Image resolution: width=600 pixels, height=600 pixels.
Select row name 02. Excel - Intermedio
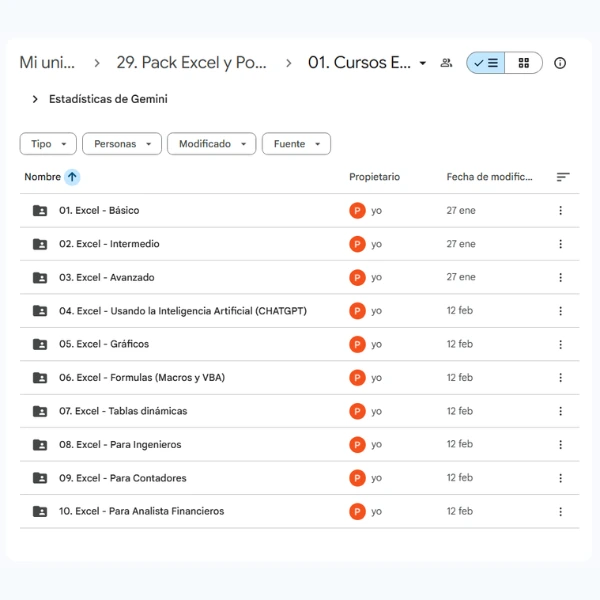coord(109,244)
